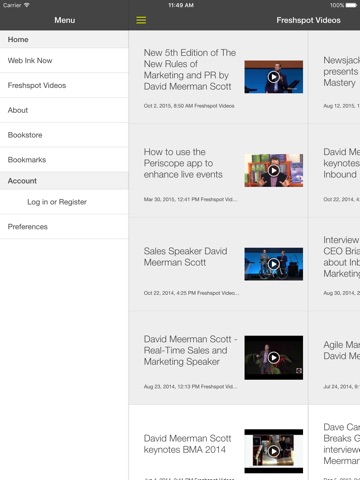The image size is (360, 480).
Task: Open the Interview CEO article in second column
Action: click(x=341, y=257)
